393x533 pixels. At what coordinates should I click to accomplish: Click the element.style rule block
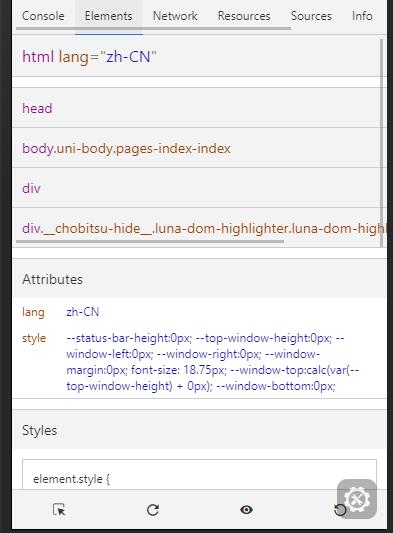pyautogui.click(x=199, y=474)
